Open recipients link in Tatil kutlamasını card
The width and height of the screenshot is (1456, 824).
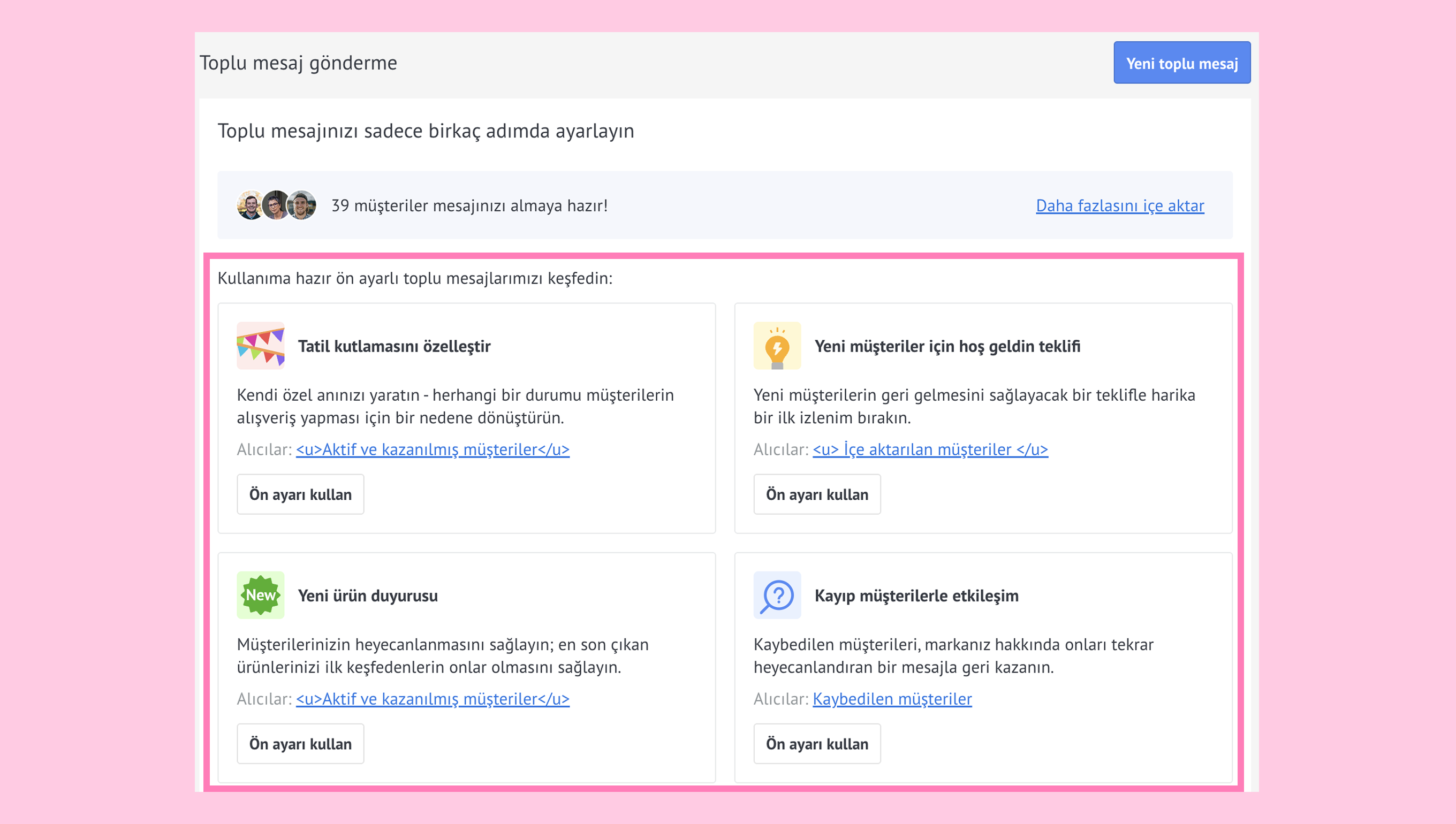433,449
